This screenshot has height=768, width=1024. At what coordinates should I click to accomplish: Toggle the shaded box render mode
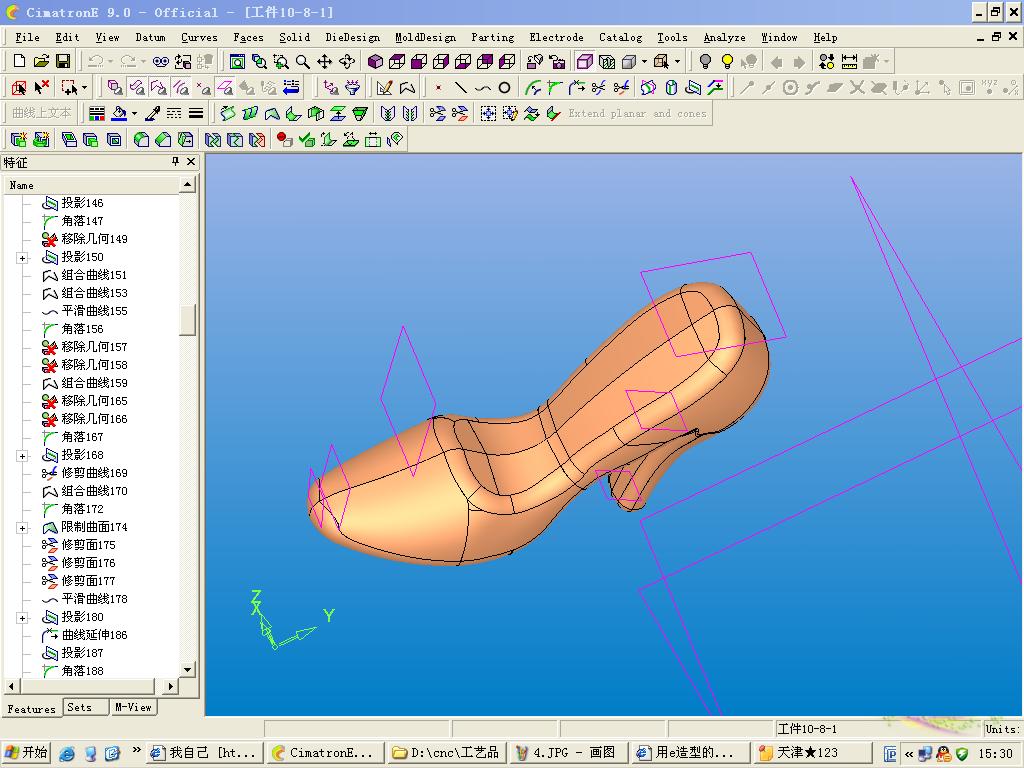(629, 62)
